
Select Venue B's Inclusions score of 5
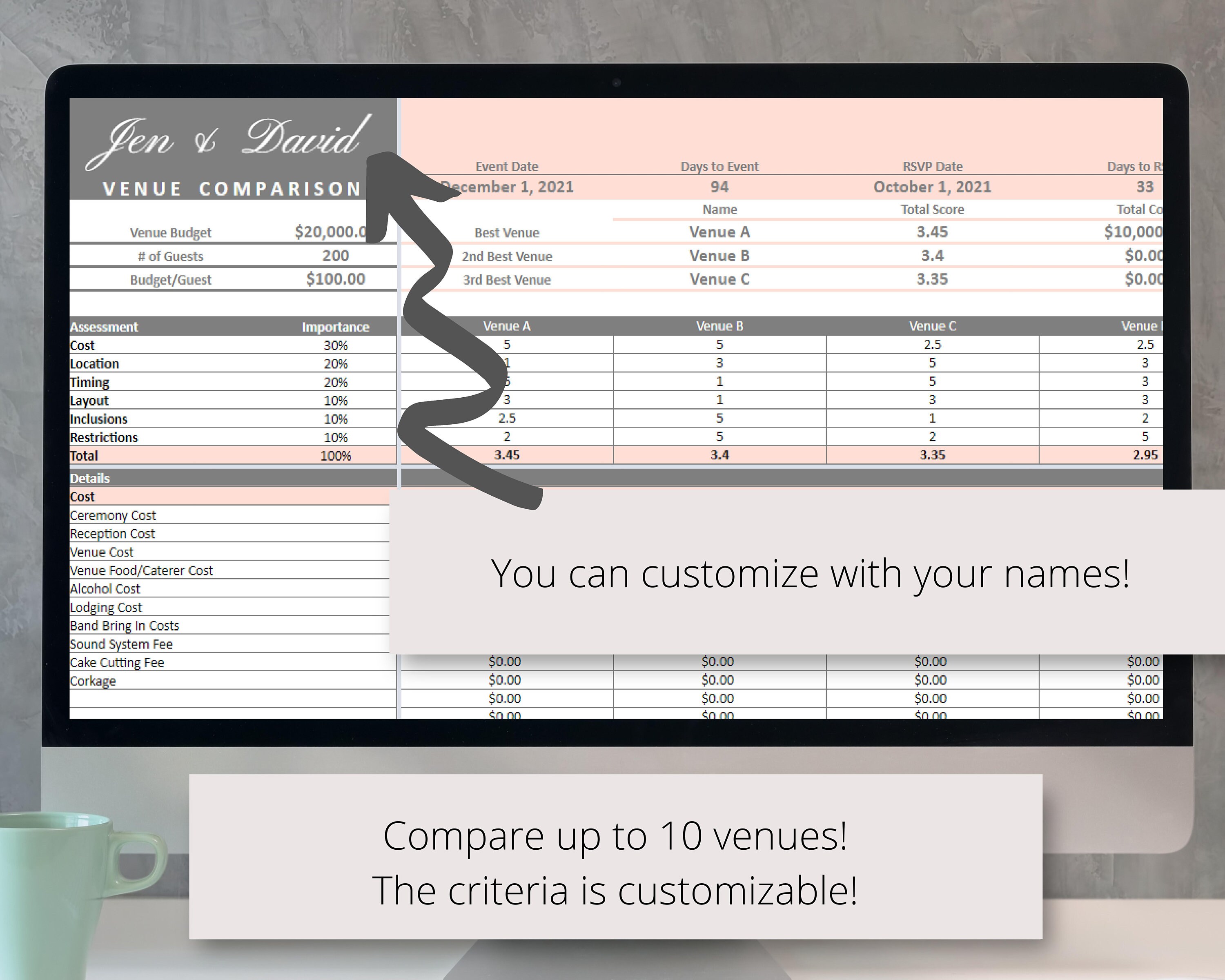tap(720, 418)
